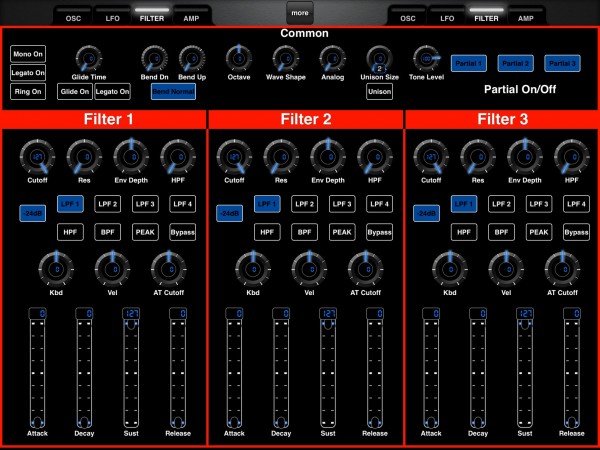Screen dimensions: 600x450
Task: Click the Filter 1 Env Depth knob
Action: pos(131,157)
